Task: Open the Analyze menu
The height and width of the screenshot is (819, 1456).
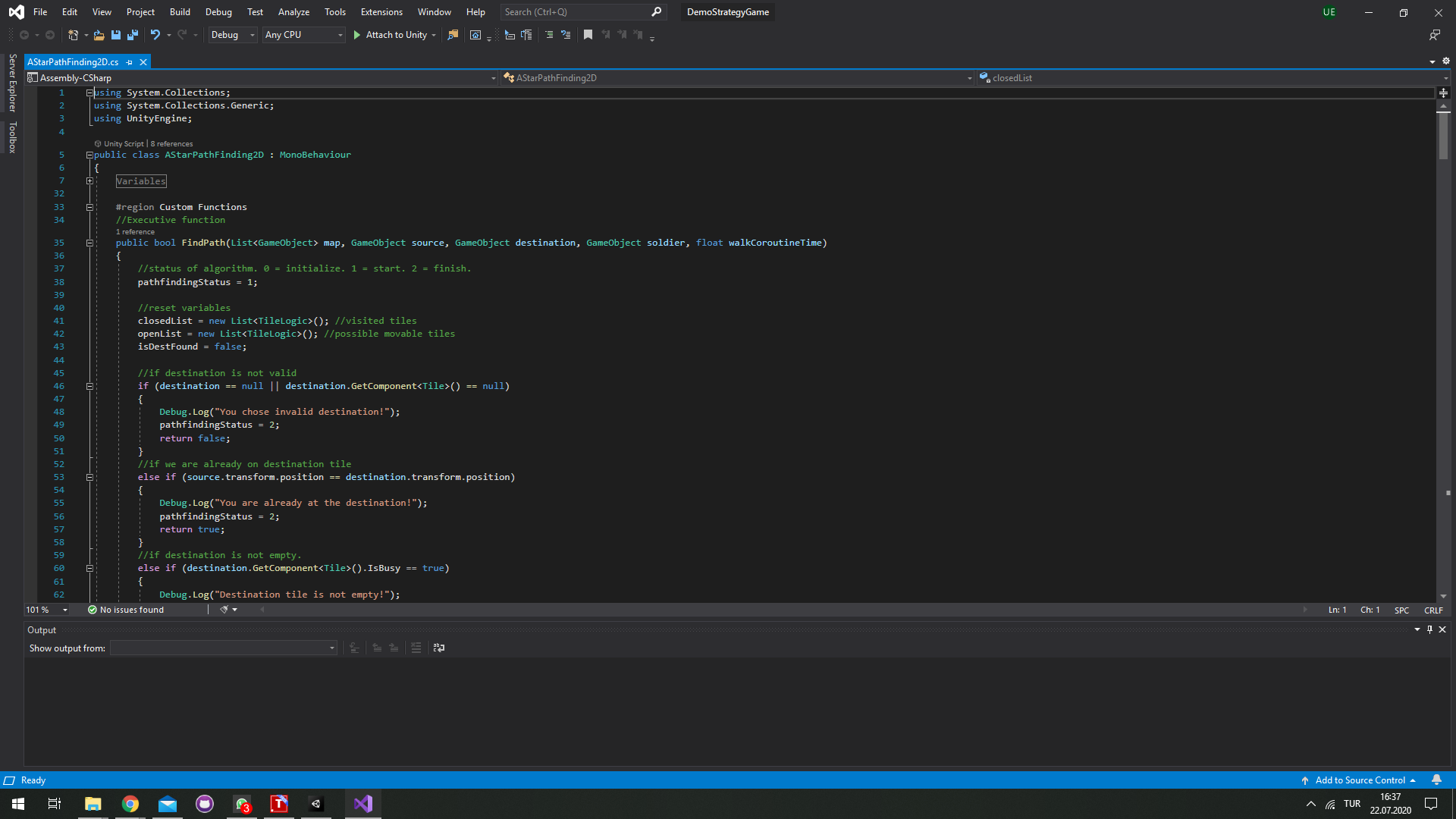Action: 293,12
